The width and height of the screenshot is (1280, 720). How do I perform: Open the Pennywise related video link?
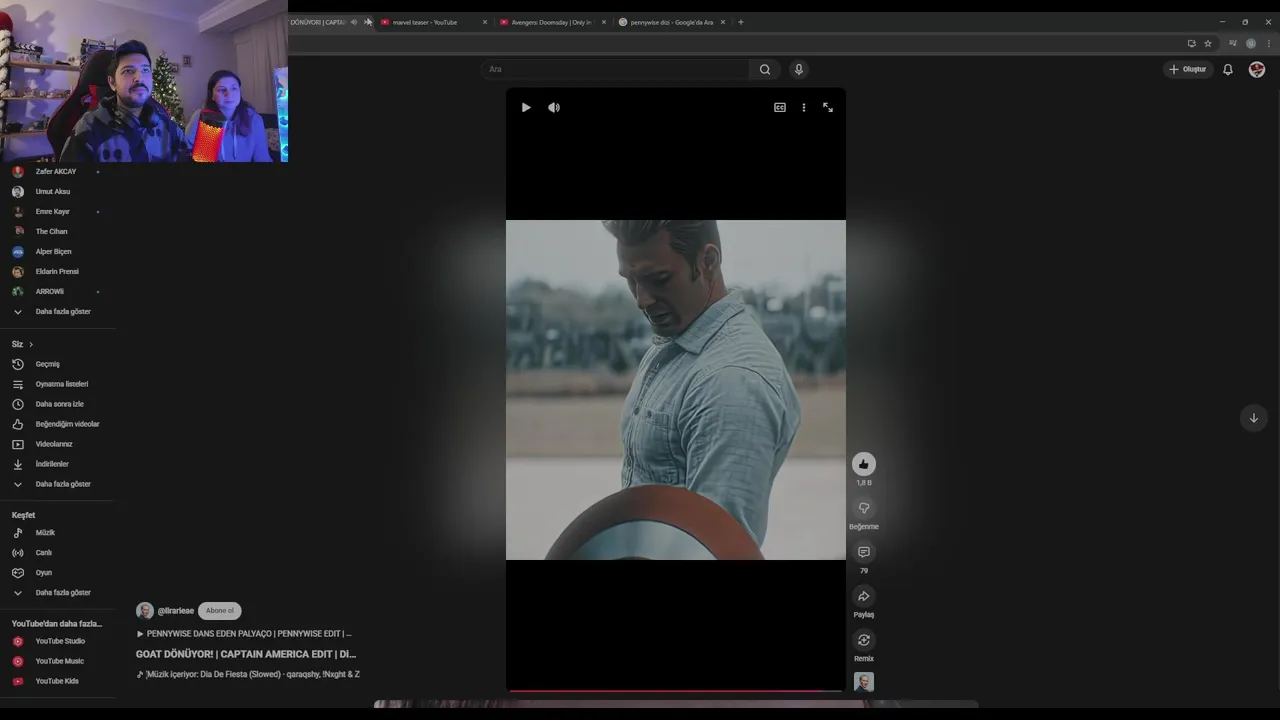point(244,634)
